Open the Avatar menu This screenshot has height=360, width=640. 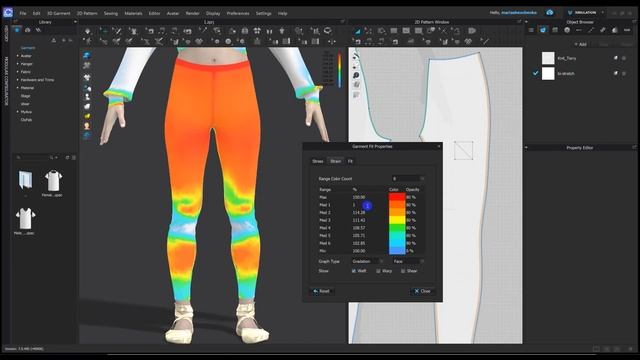[173, 13]
